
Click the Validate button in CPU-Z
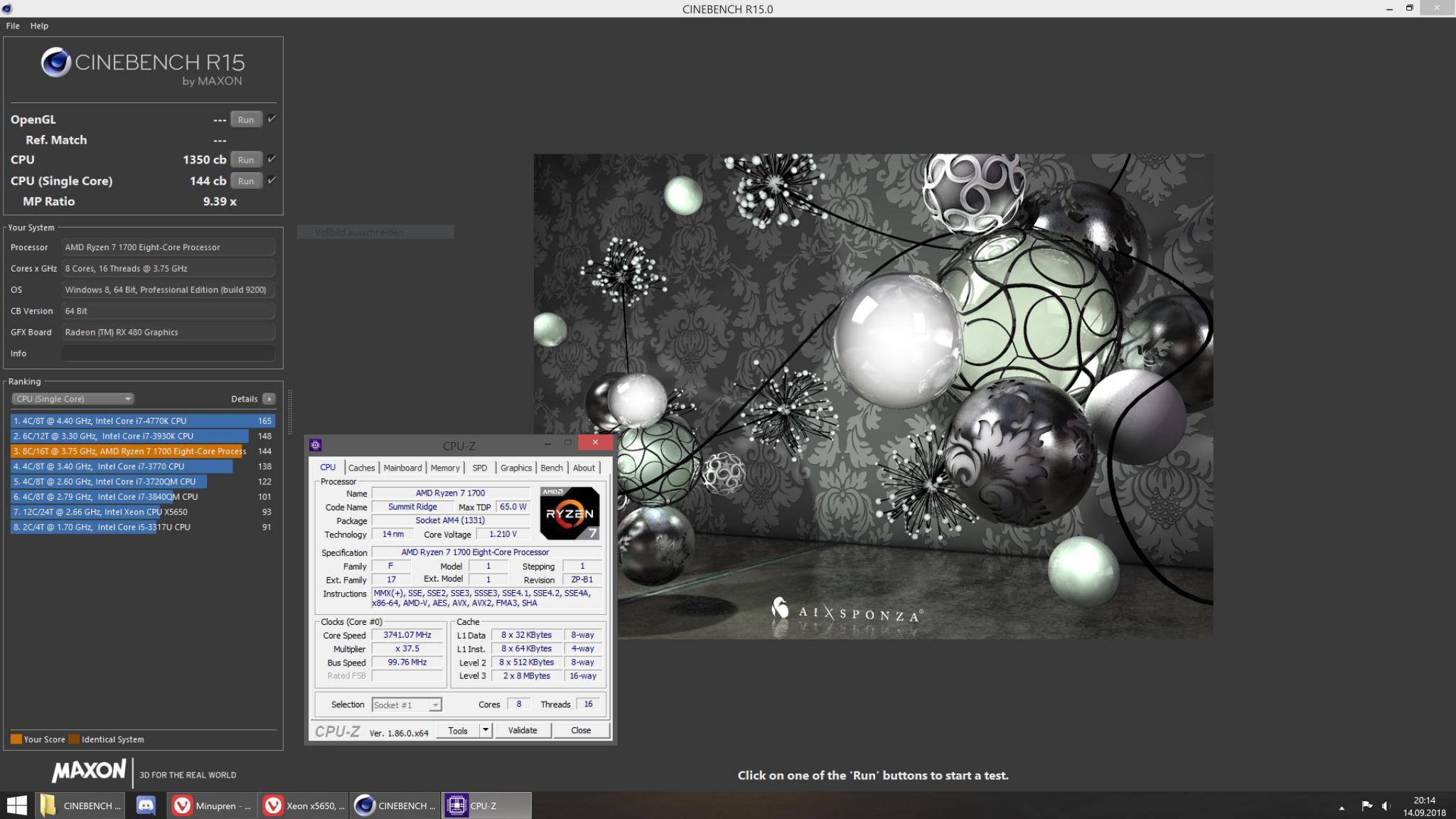coord(523,730)
